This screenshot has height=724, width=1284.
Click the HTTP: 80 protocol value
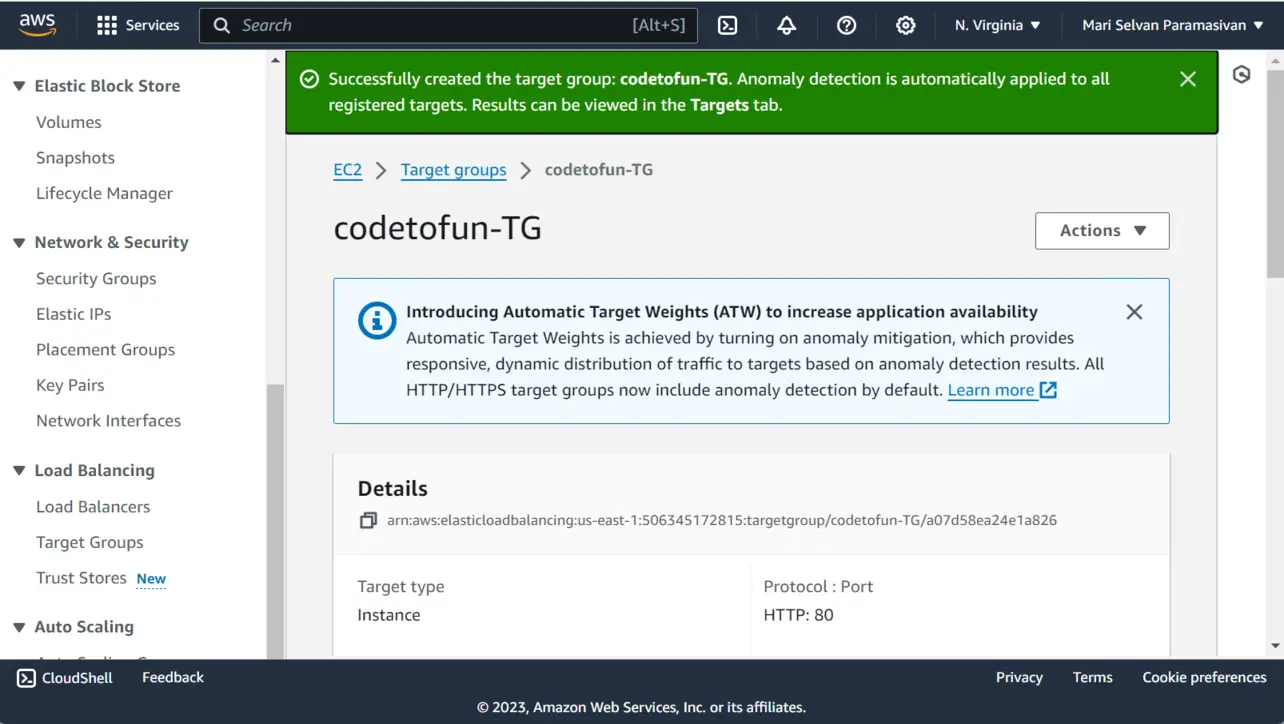798,615
